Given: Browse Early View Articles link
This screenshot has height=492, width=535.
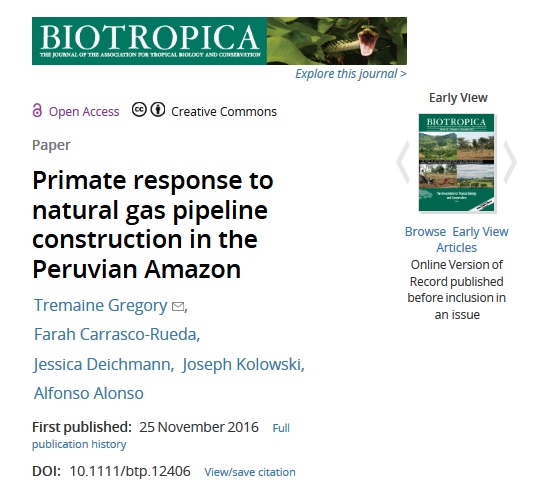Looking at the screenshot, I should [x=457, y=240].
